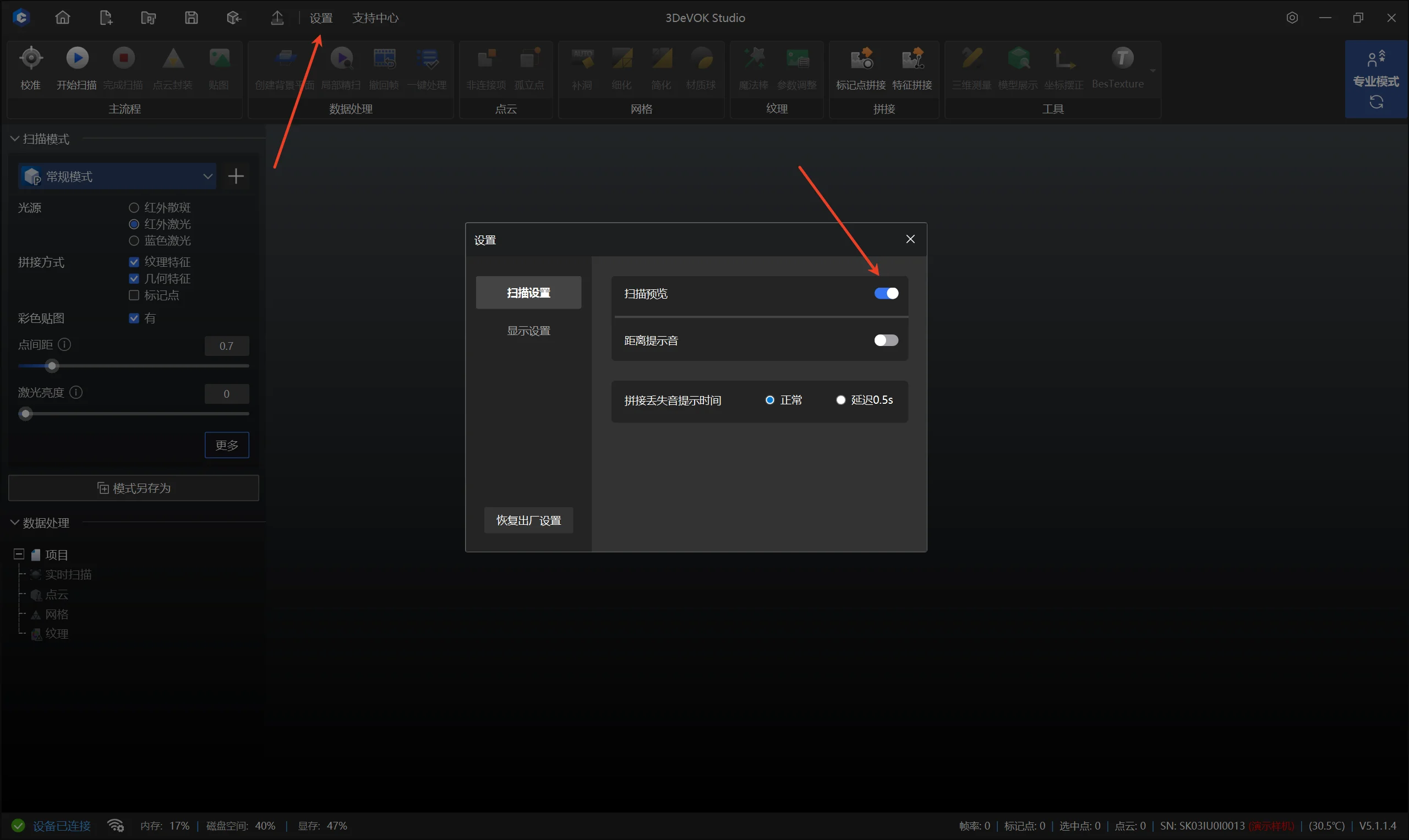Click the Calibrate (校准) icon
The width and height of the screenshot is (1409, 840).
pos(31,58)
